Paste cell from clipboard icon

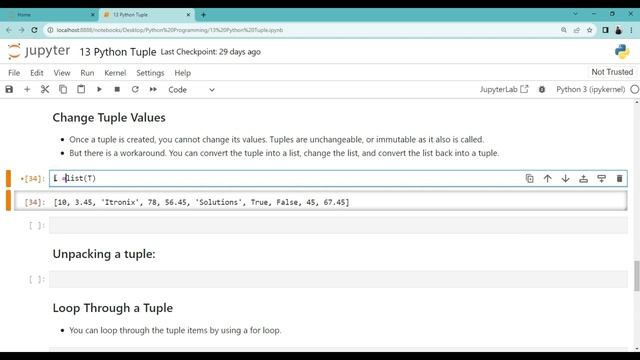pyautogui.click(x=81, y=89)
